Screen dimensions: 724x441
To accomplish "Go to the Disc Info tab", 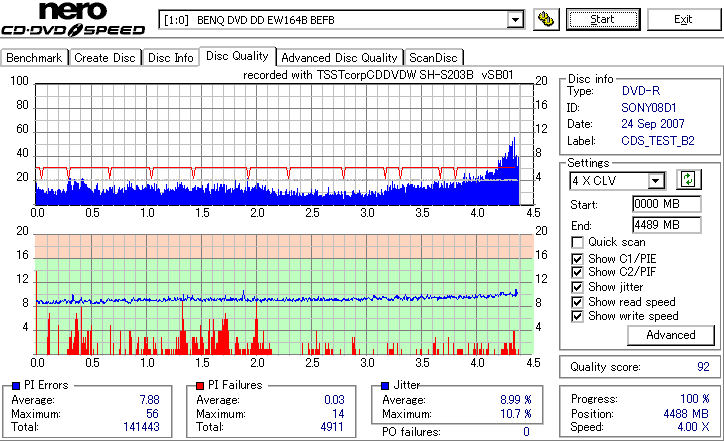I will pyautogui.click(x=170, y=58).
